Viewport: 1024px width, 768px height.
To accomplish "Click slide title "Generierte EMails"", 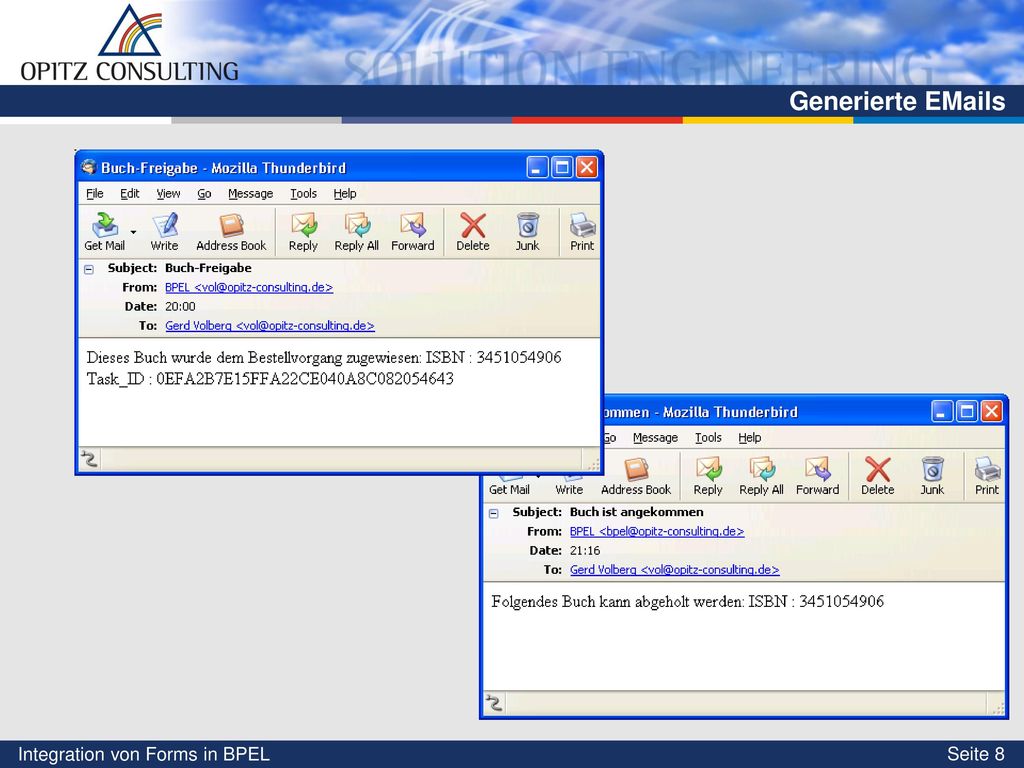I will click(897, 101).
